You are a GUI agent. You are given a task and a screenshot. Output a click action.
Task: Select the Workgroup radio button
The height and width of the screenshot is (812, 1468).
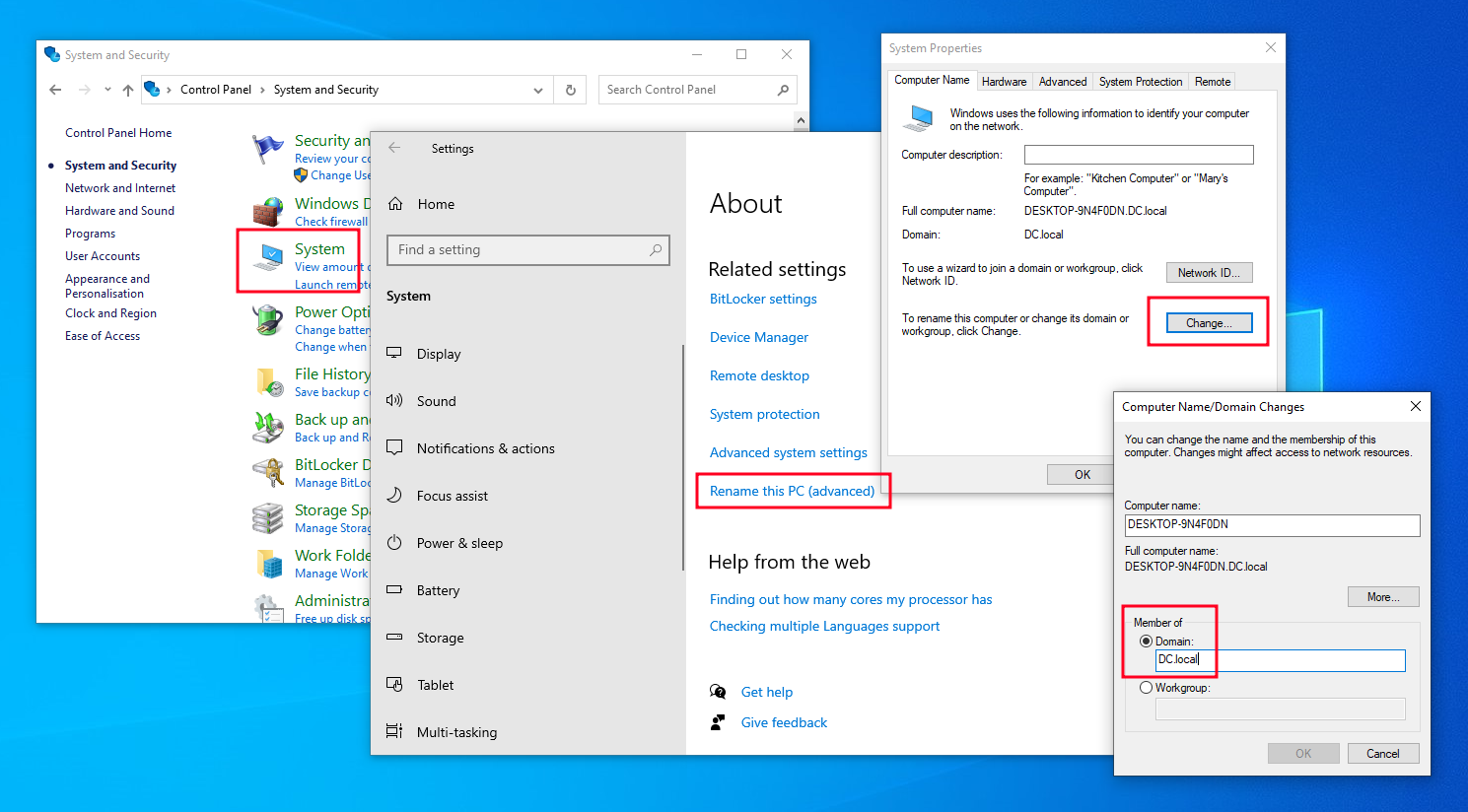point(1146,687)
